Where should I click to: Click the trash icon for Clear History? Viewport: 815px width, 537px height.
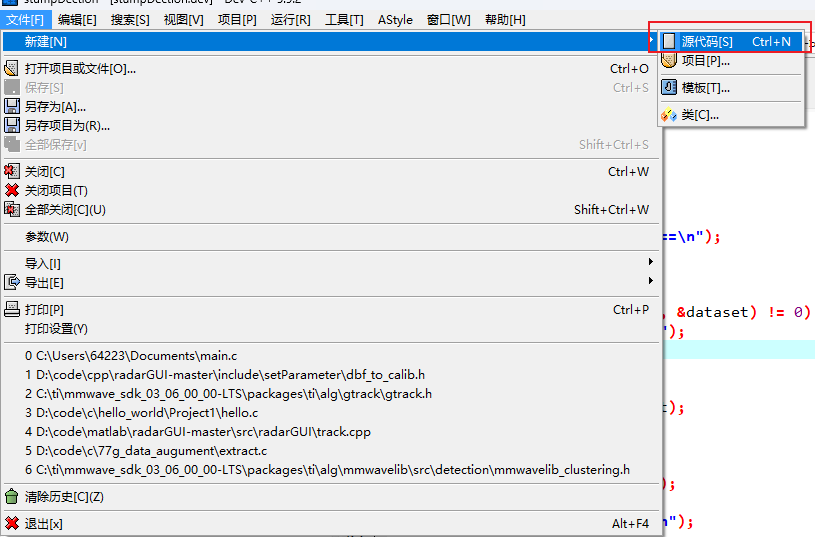point(11,496)
